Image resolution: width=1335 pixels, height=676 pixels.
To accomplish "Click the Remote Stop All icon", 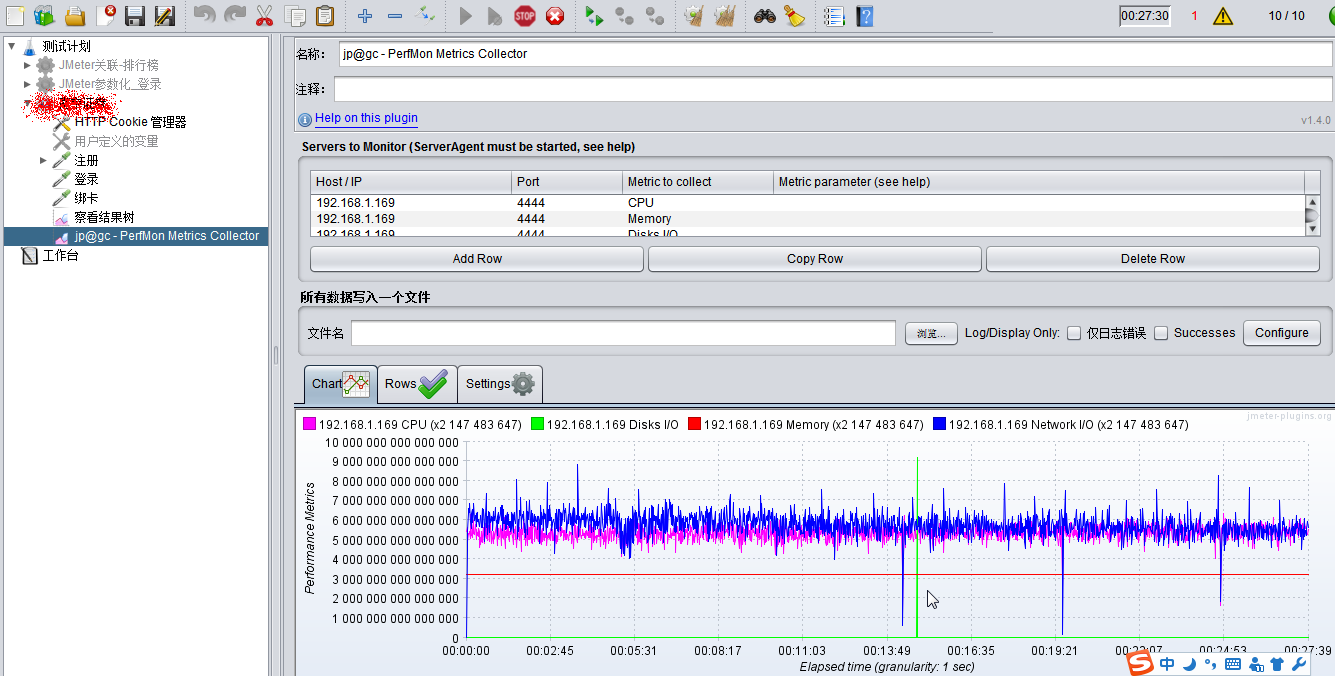I will [x=624, y=15].
